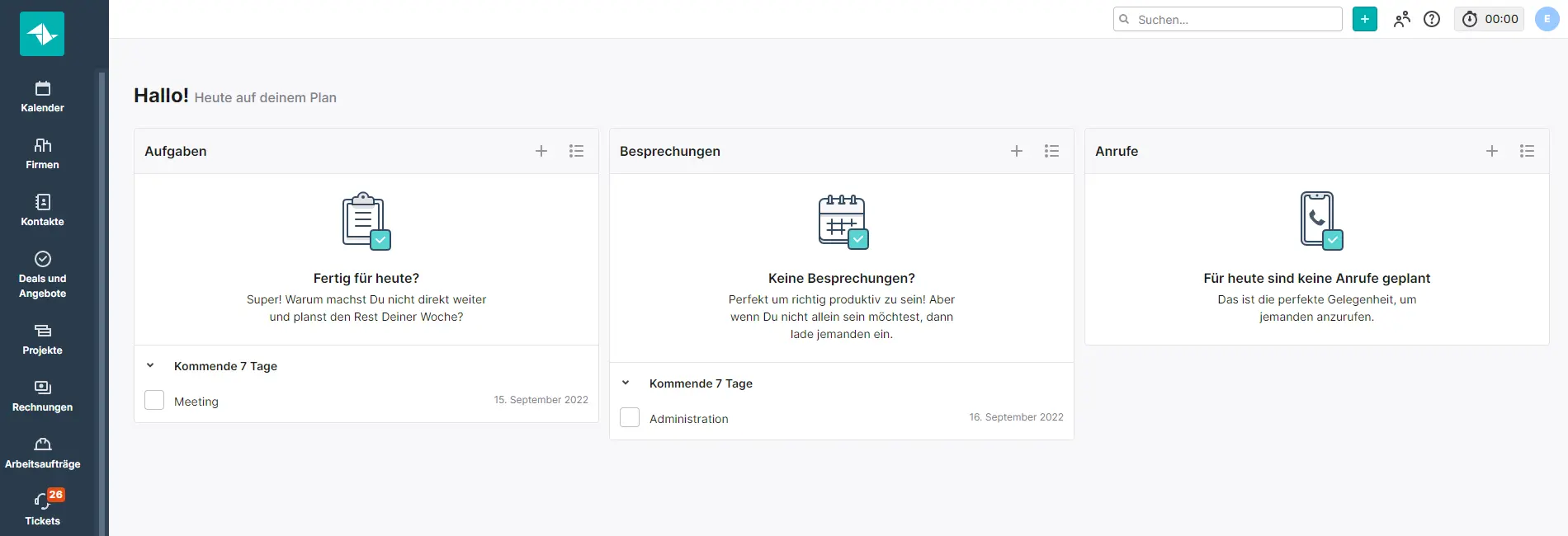Screen dimensions: 1568x536
Task: Click the Besprechungen panel title
Action: coord(670,151)
